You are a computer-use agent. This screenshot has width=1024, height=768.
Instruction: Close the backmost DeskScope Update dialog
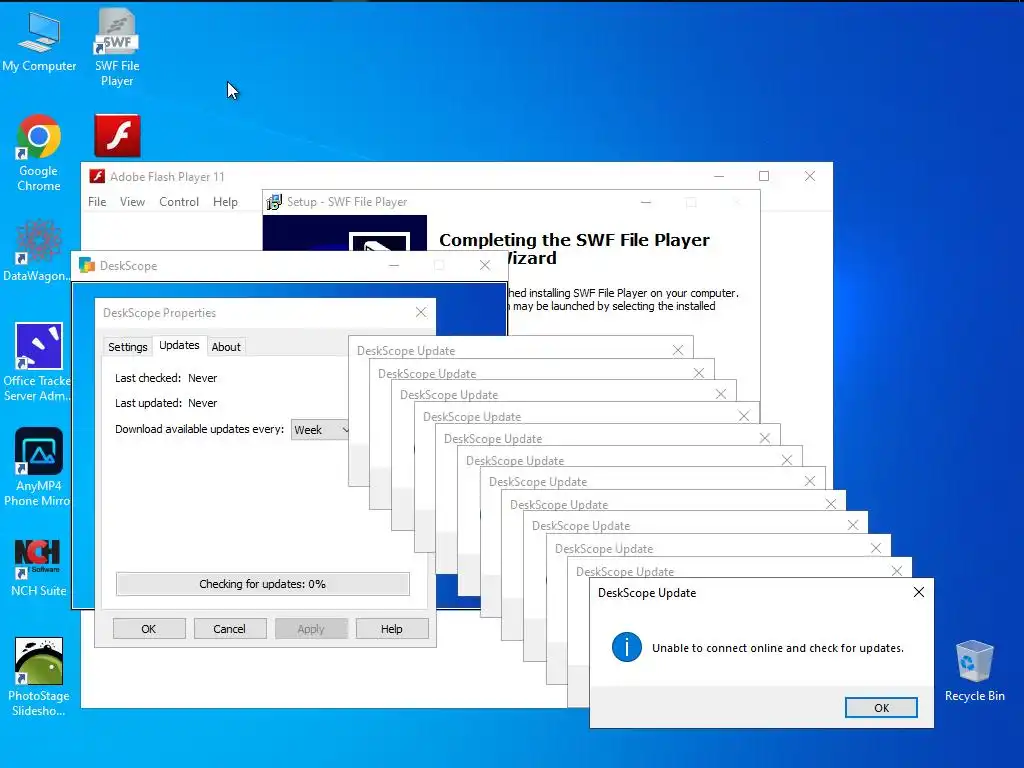point(678,350)
